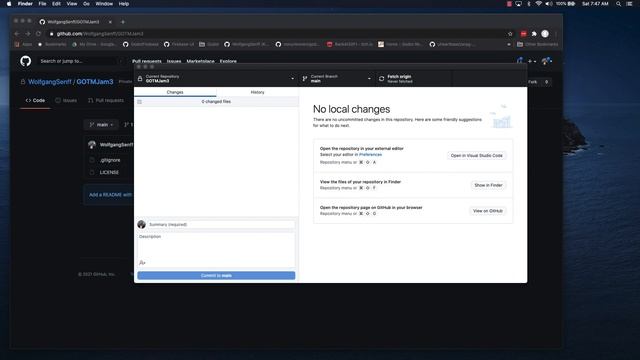Click the Add a README button
Screen dimensions: 640x360
pos(110,195)
